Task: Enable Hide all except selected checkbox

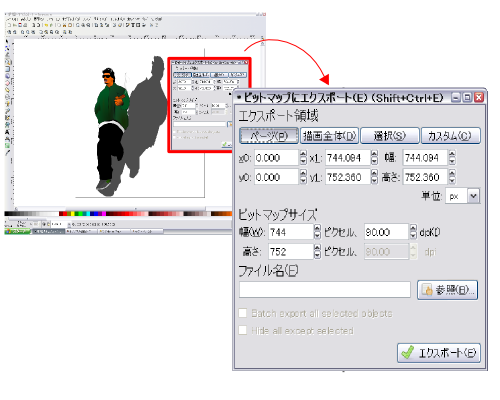Action: coord(243,330)
